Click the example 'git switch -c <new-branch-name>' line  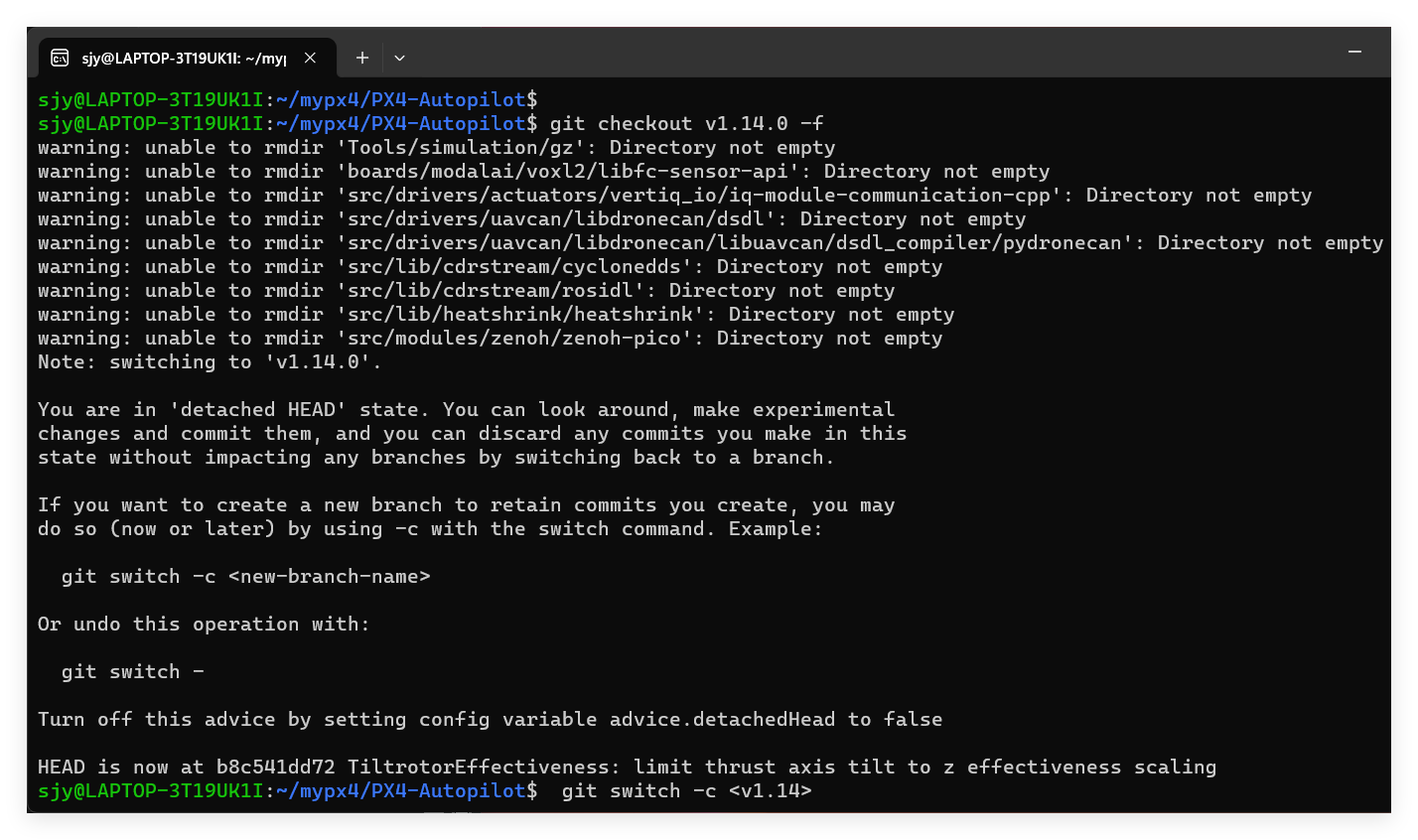(x=245, y=577)
